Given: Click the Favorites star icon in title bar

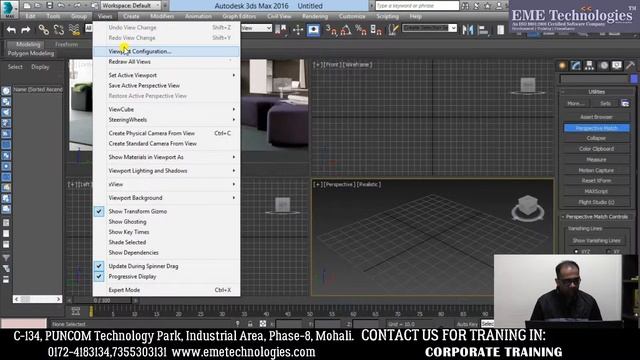Looking at the screenshot, I should tap(487, 6).
